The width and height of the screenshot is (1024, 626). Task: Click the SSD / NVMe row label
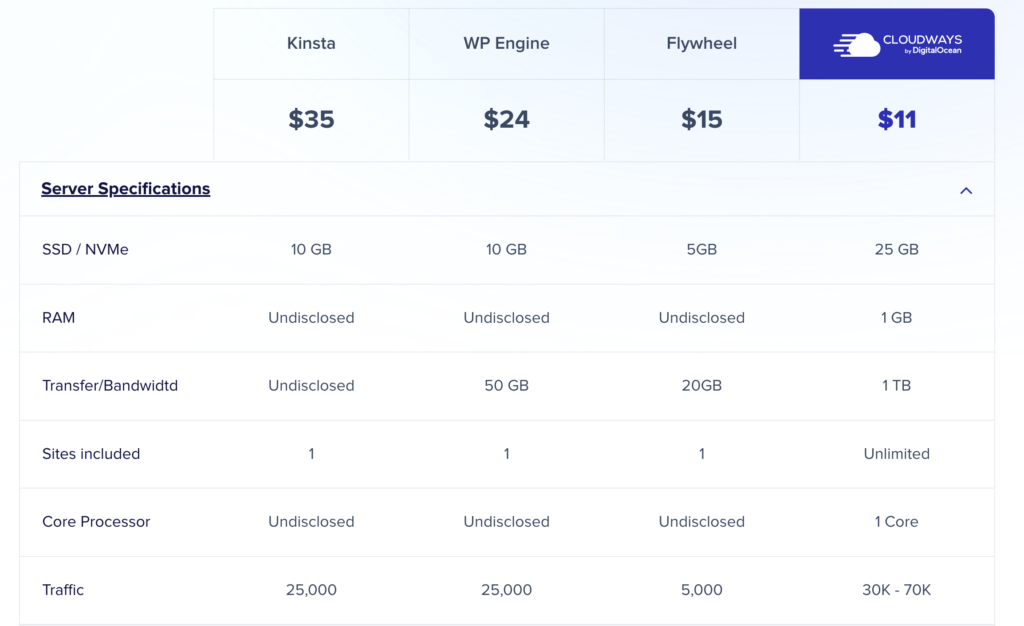click(x=85, y=249)
